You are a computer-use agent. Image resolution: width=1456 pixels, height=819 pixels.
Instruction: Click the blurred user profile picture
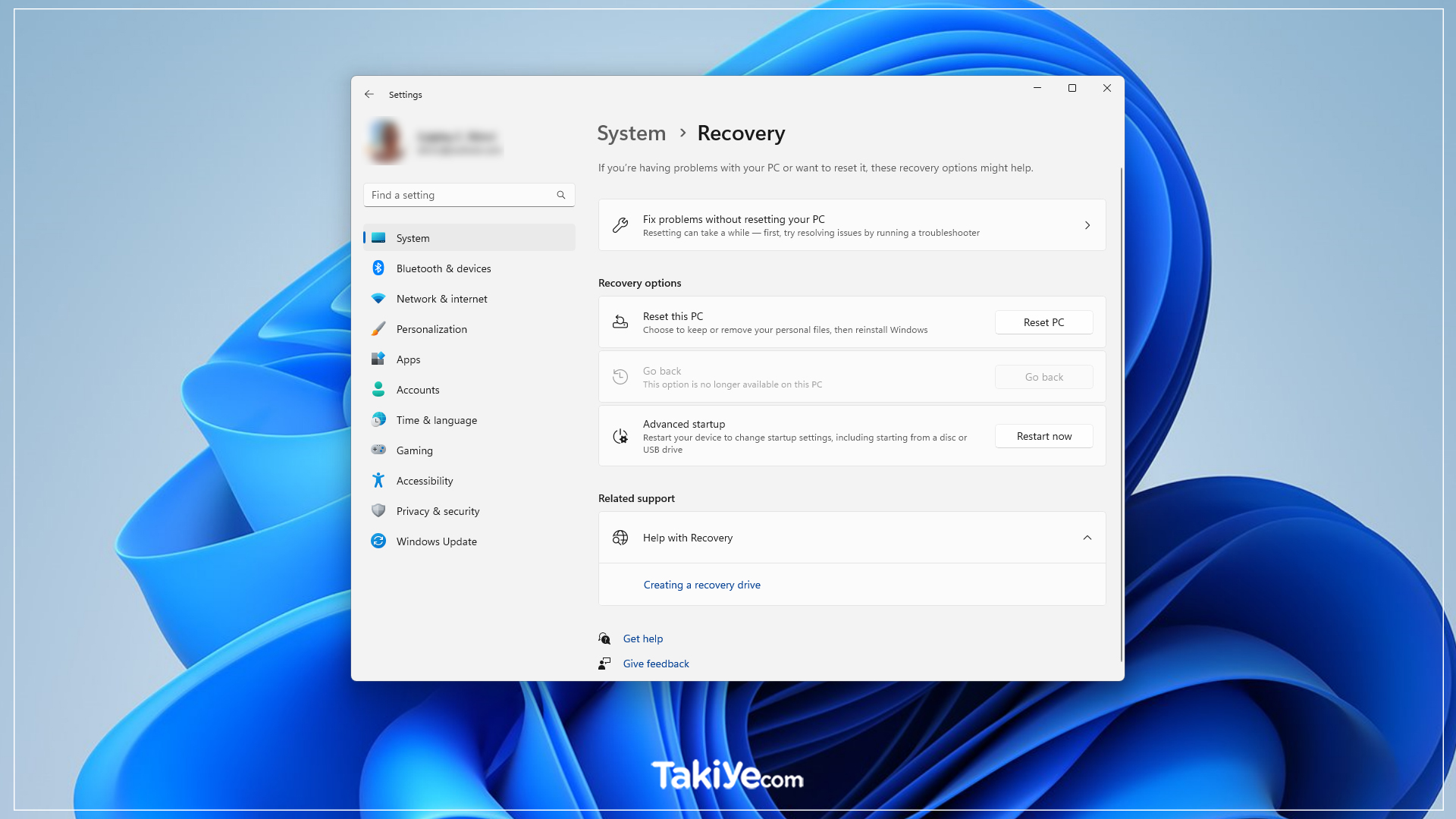[386, 141]
